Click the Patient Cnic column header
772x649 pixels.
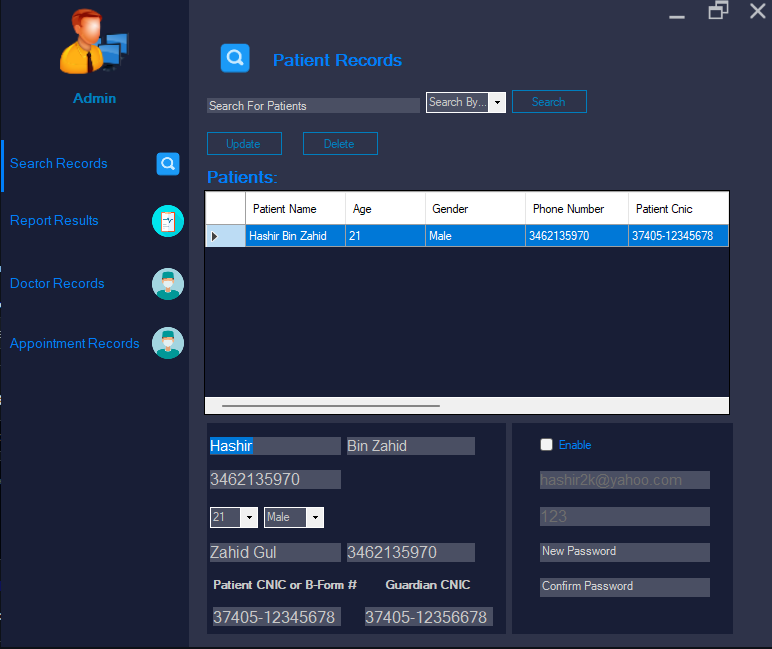[x=678, y=209]
